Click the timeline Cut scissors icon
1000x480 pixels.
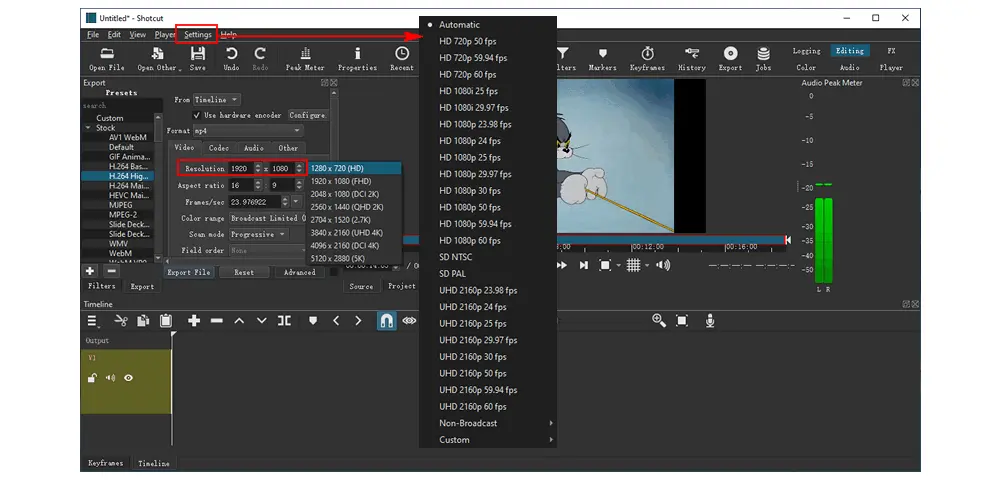(121, 321)
